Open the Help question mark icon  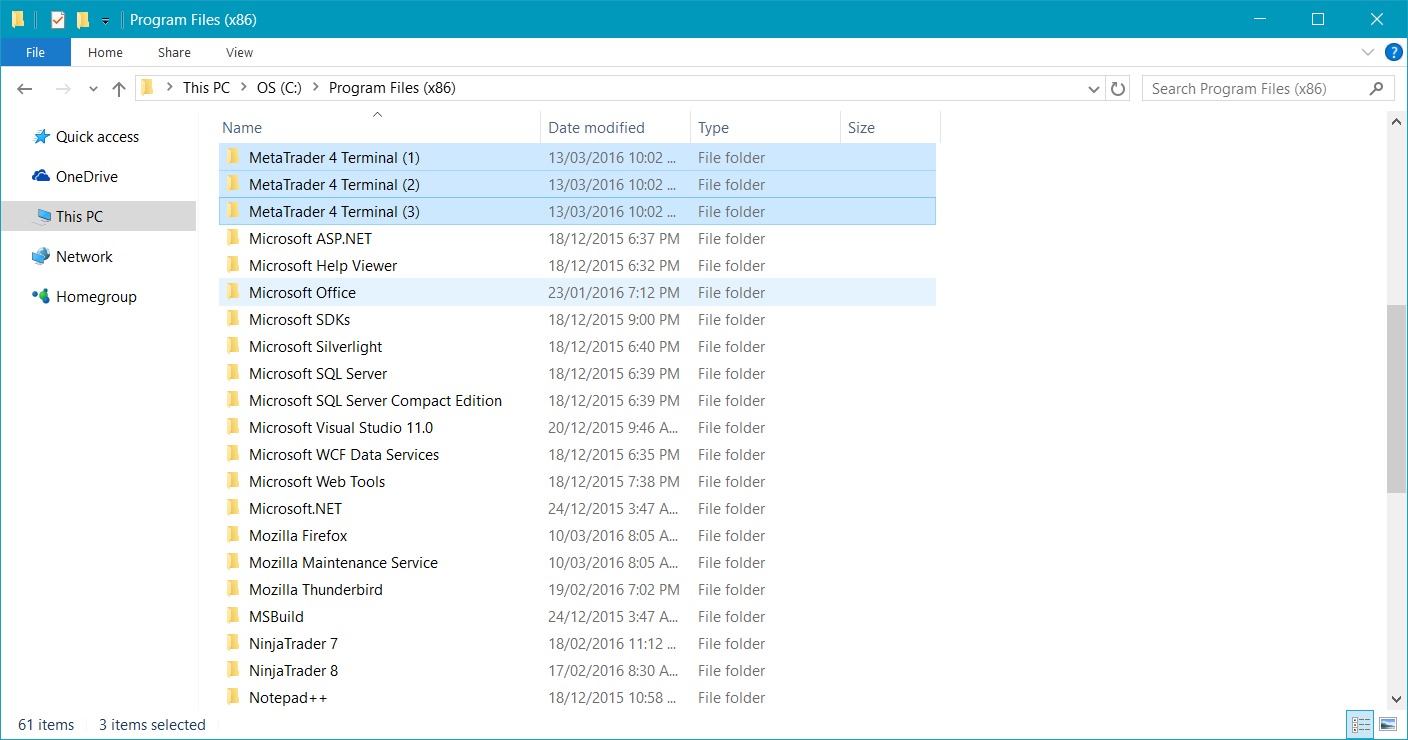pos(1393,52)
